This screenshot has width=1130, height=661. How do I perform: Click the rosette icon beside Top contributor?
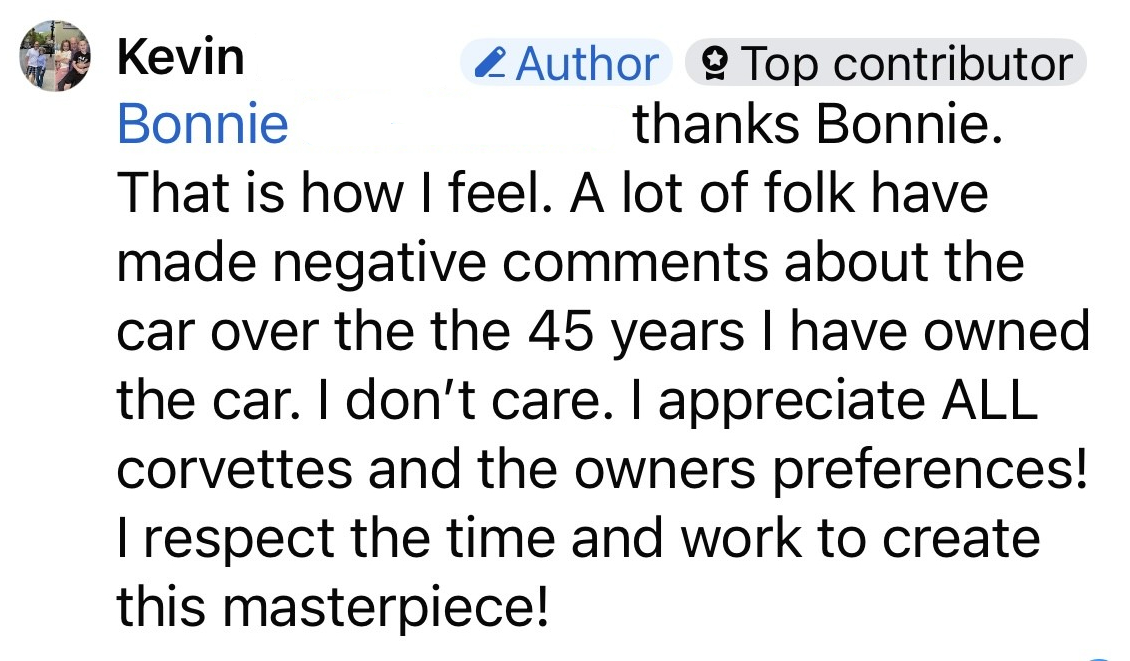pos(715,63)
